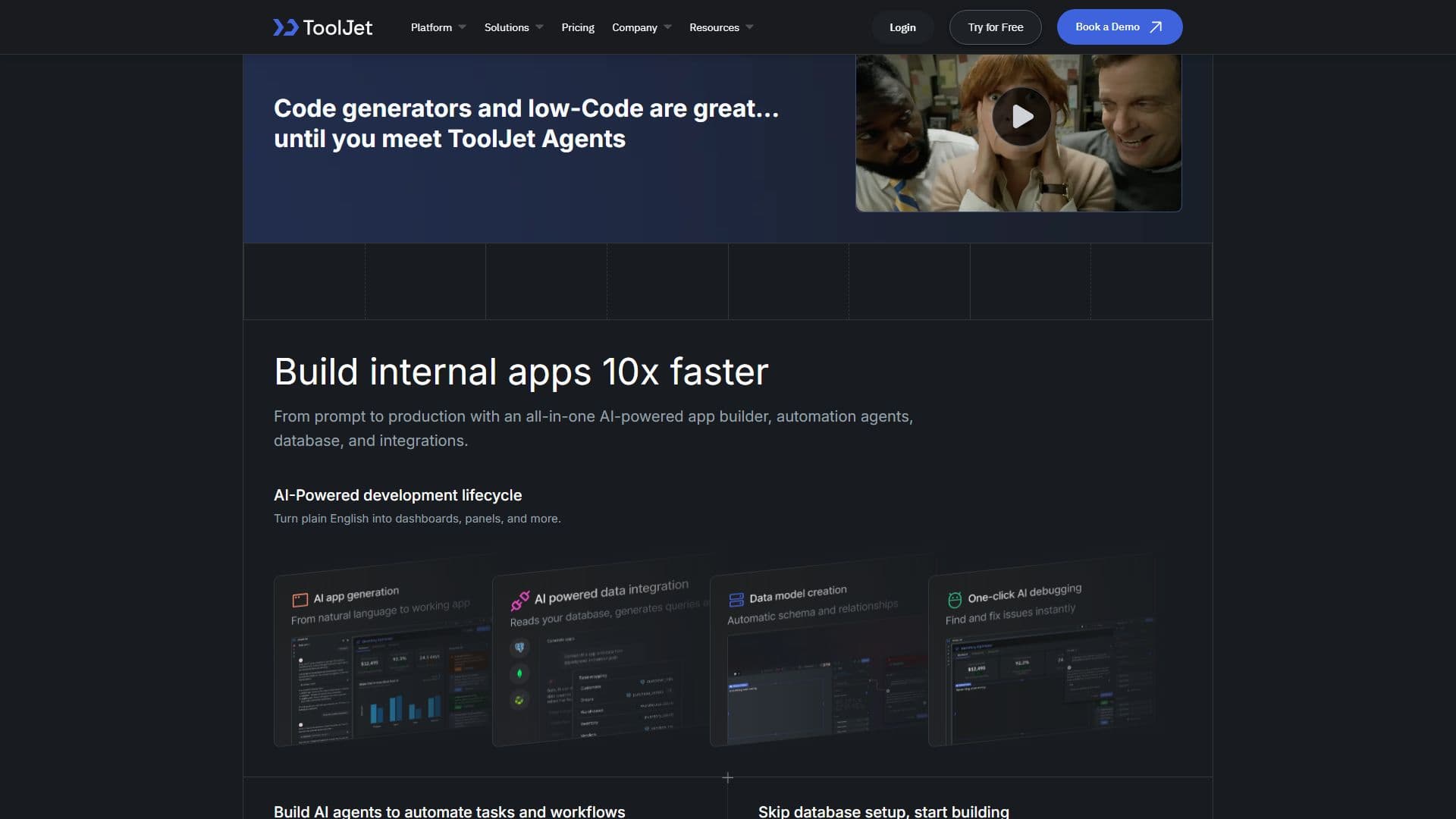This screenshot has width=1456, height=819.
Task: Click the AI powered data integration icon
Action: [520, 601]
